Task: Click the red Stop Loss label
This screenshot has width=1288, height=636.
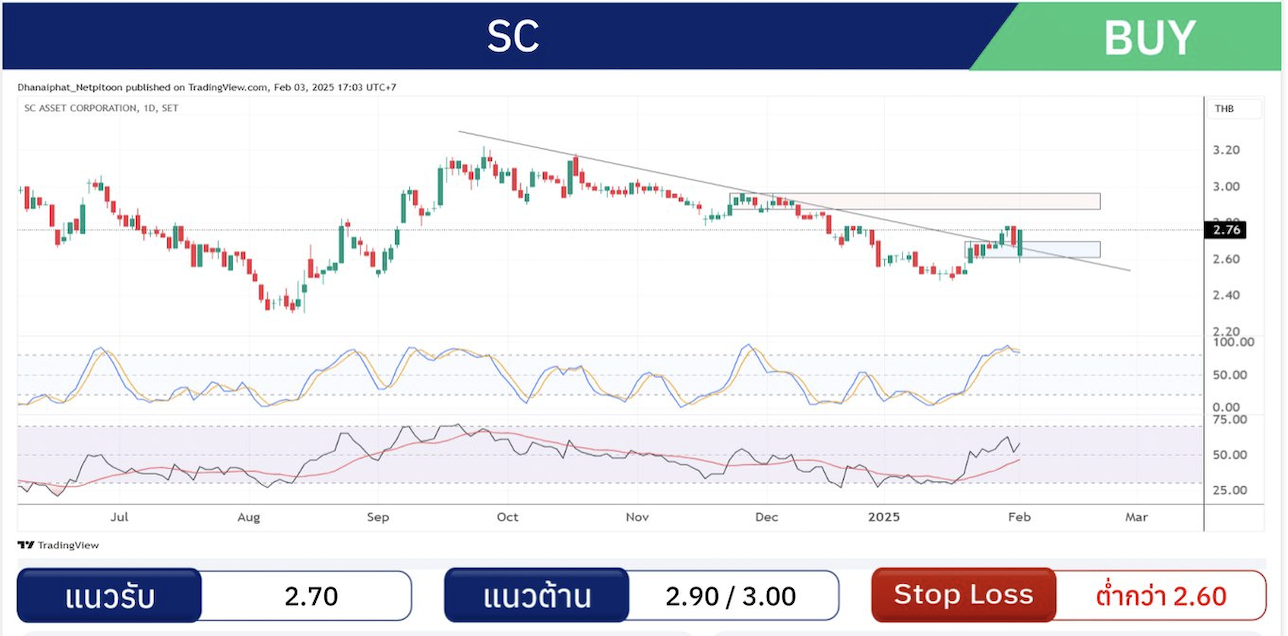Action: (963, 595)
